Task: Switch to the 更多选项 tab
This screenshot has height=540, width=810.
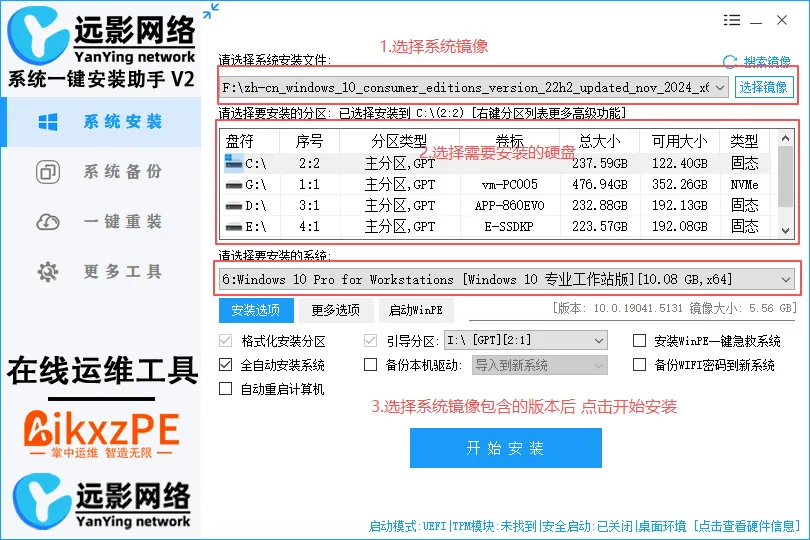Action: [x=336, y=310]
